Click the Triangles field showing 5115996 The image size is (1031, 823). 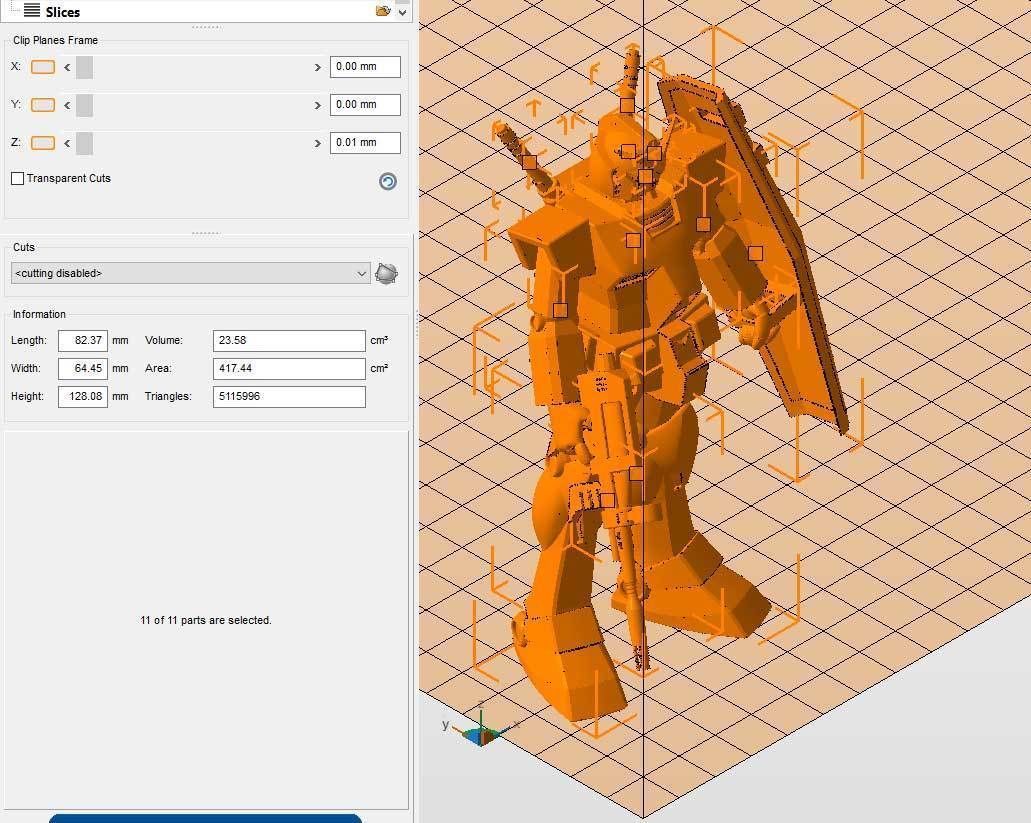pyautogui.click(x=289, y=397)
